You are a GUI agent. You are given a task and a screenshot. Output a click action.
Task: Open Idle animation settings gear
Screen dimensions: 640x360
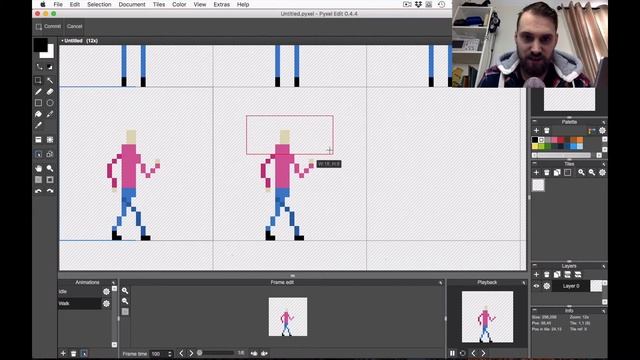[x=107, y=291]
